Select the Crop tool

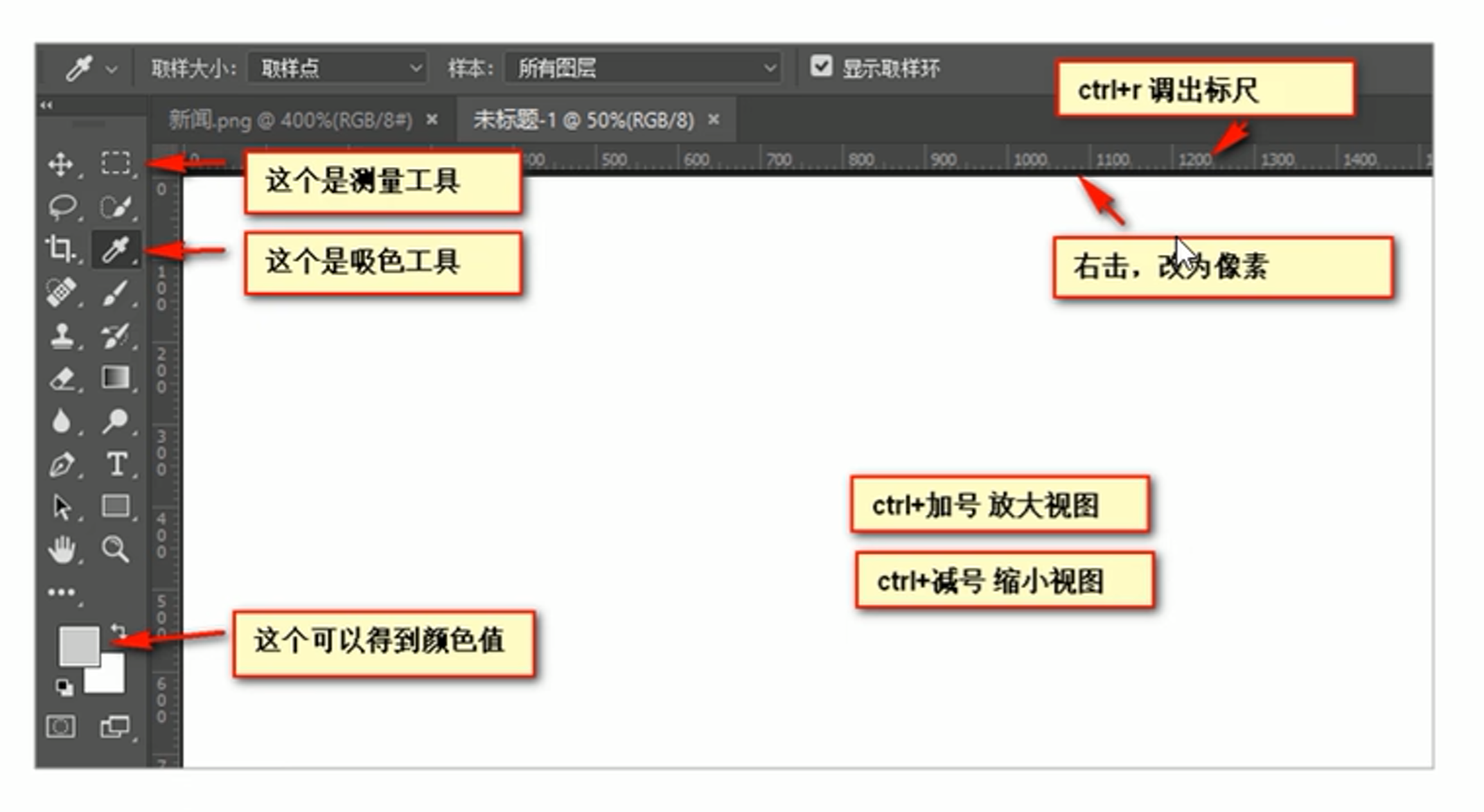(x=61, y=249)
